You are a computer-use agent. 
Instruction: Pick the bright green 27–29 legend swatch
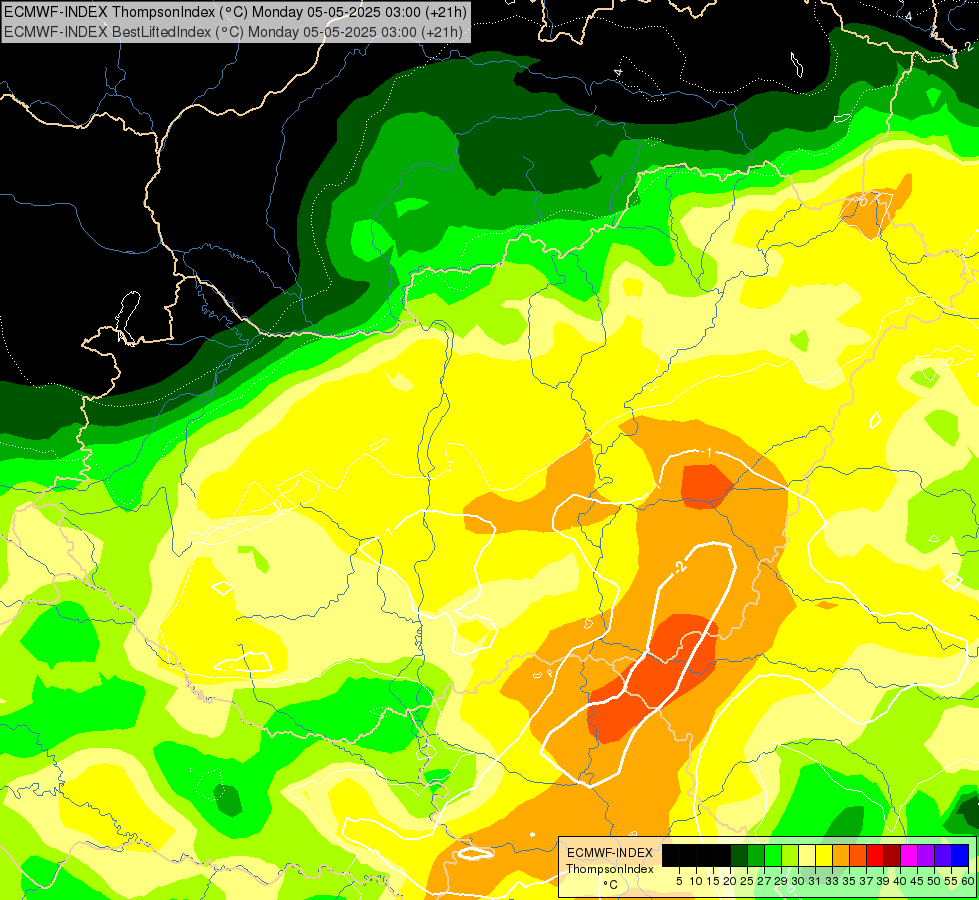click(x=773, y=855)
